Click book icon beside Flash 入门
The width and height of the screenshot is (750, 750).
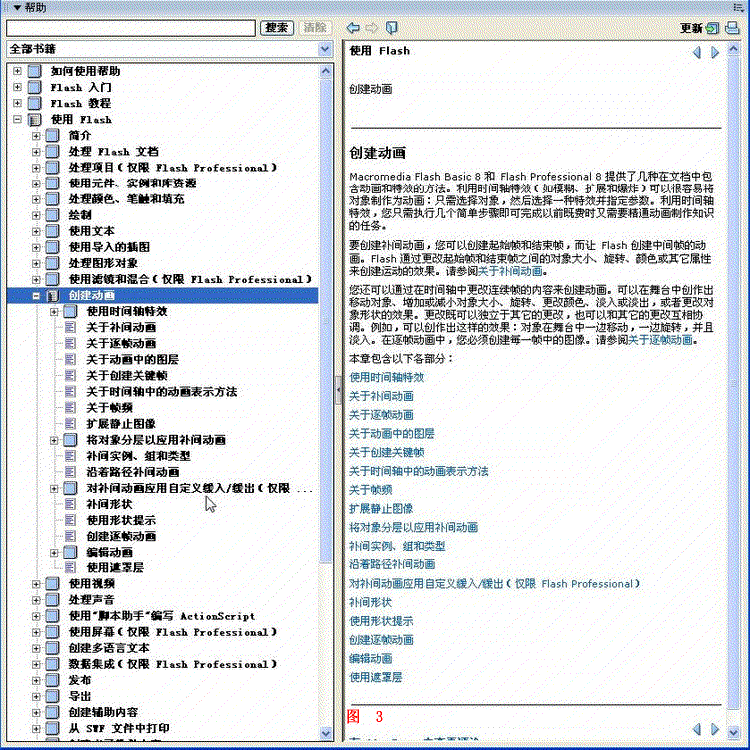(x=34, y=87)
